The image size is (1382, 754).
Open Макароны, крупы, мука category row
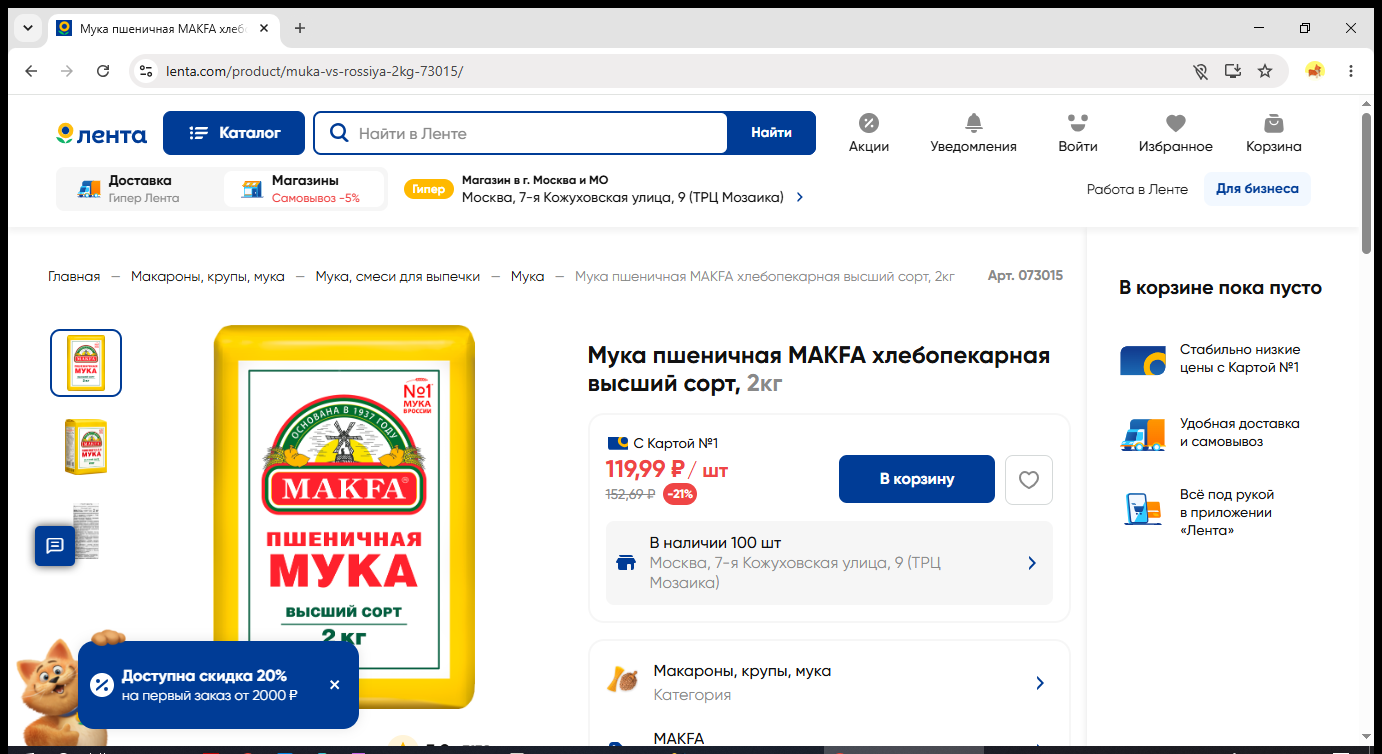coord(829,682)
